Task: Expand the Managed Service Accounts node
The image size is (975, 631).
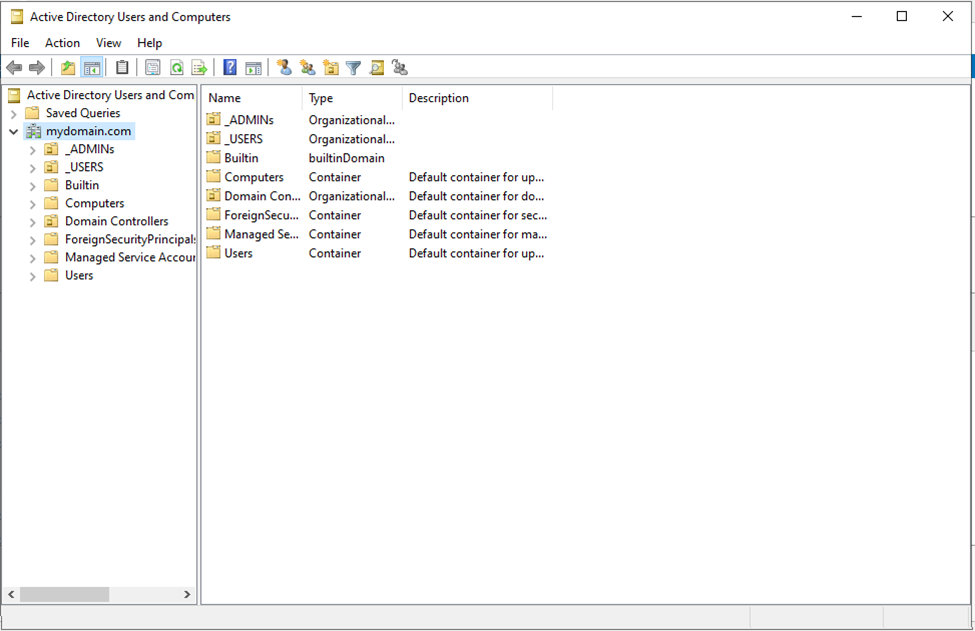Action: coord(33,258)
